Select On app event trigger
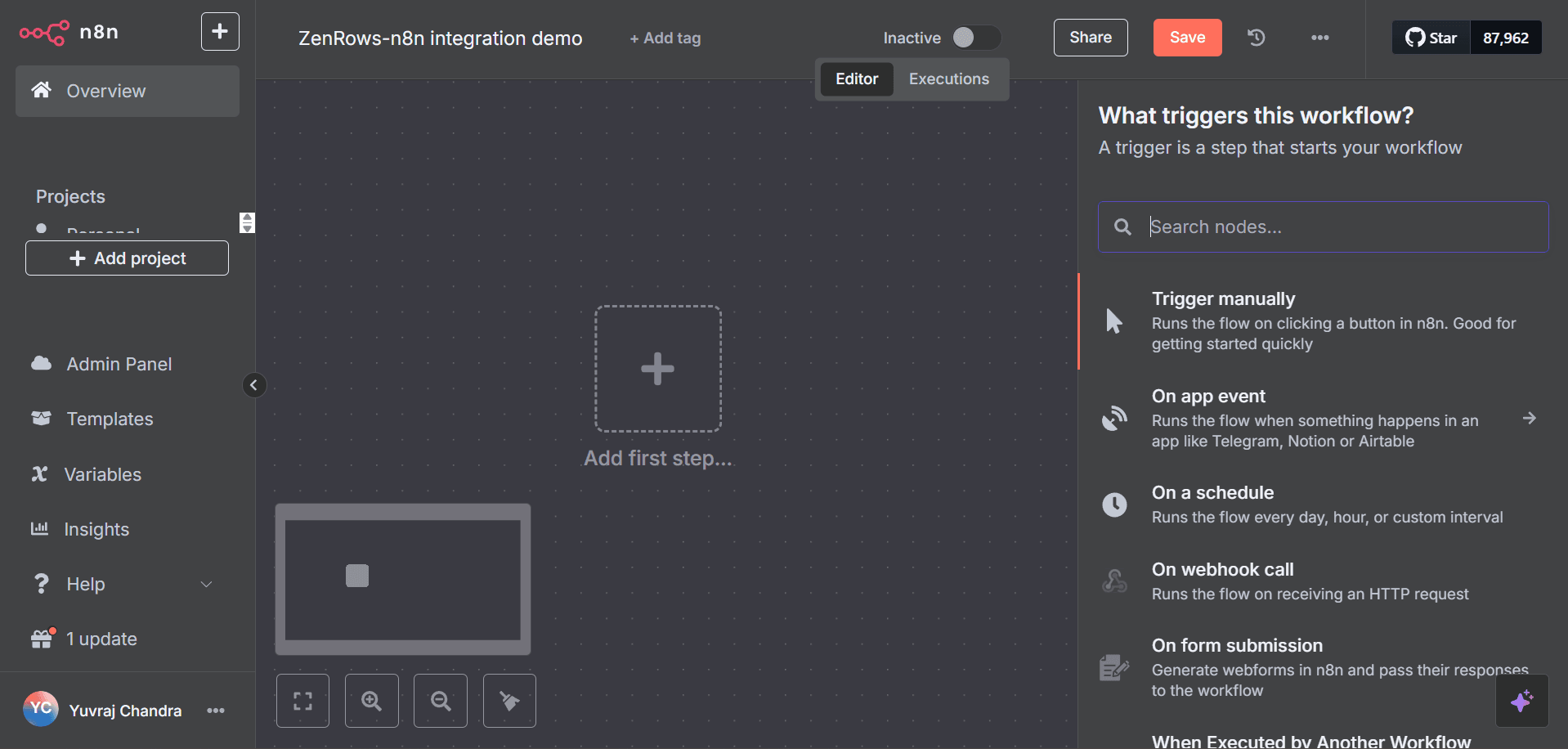1568x749 pixels. (x=1323, y=418)
